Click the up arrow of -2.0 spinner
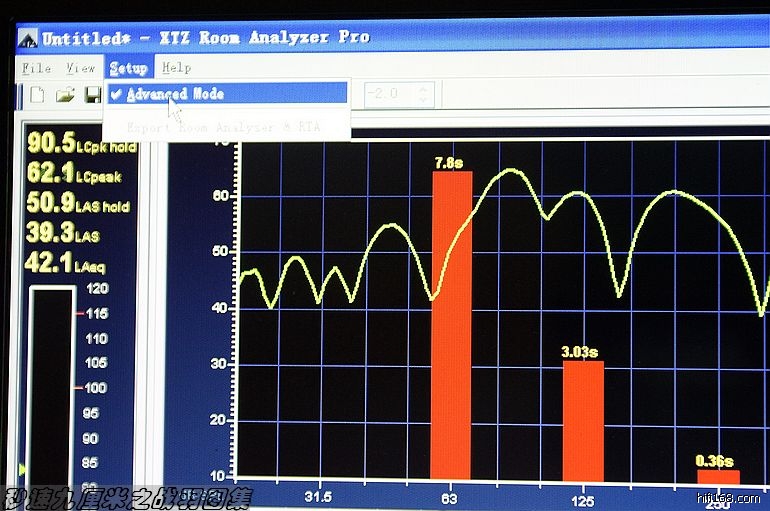 pos(424,89)
